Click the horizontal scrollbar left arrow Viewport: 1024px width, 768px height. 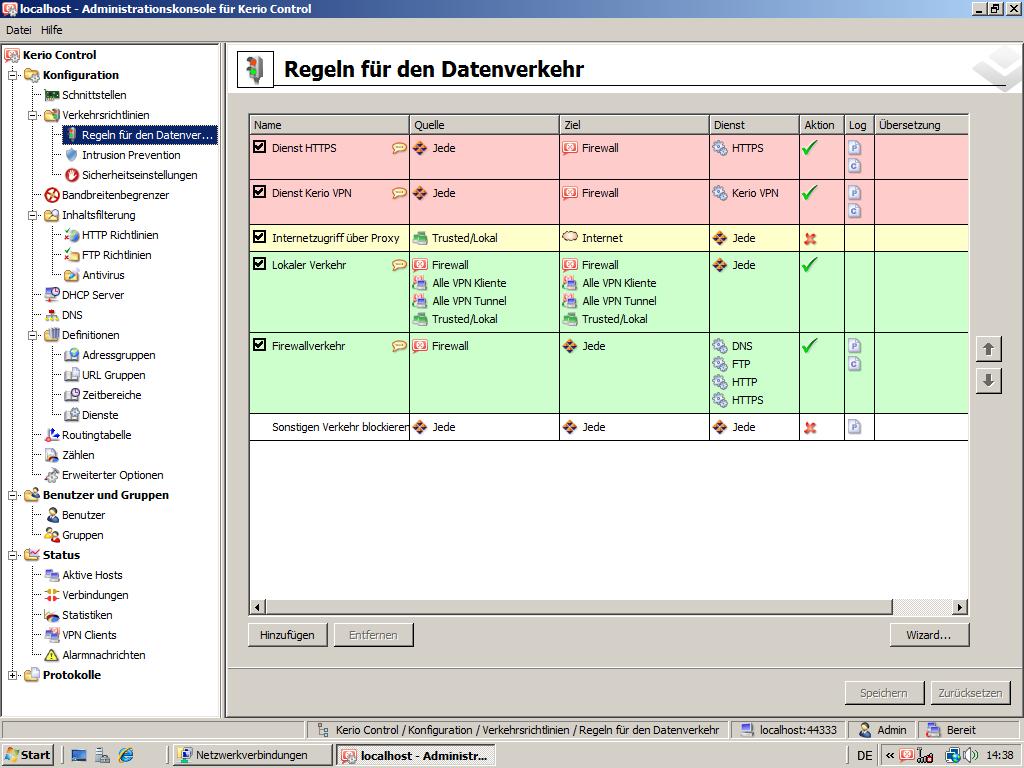[257, 607]
